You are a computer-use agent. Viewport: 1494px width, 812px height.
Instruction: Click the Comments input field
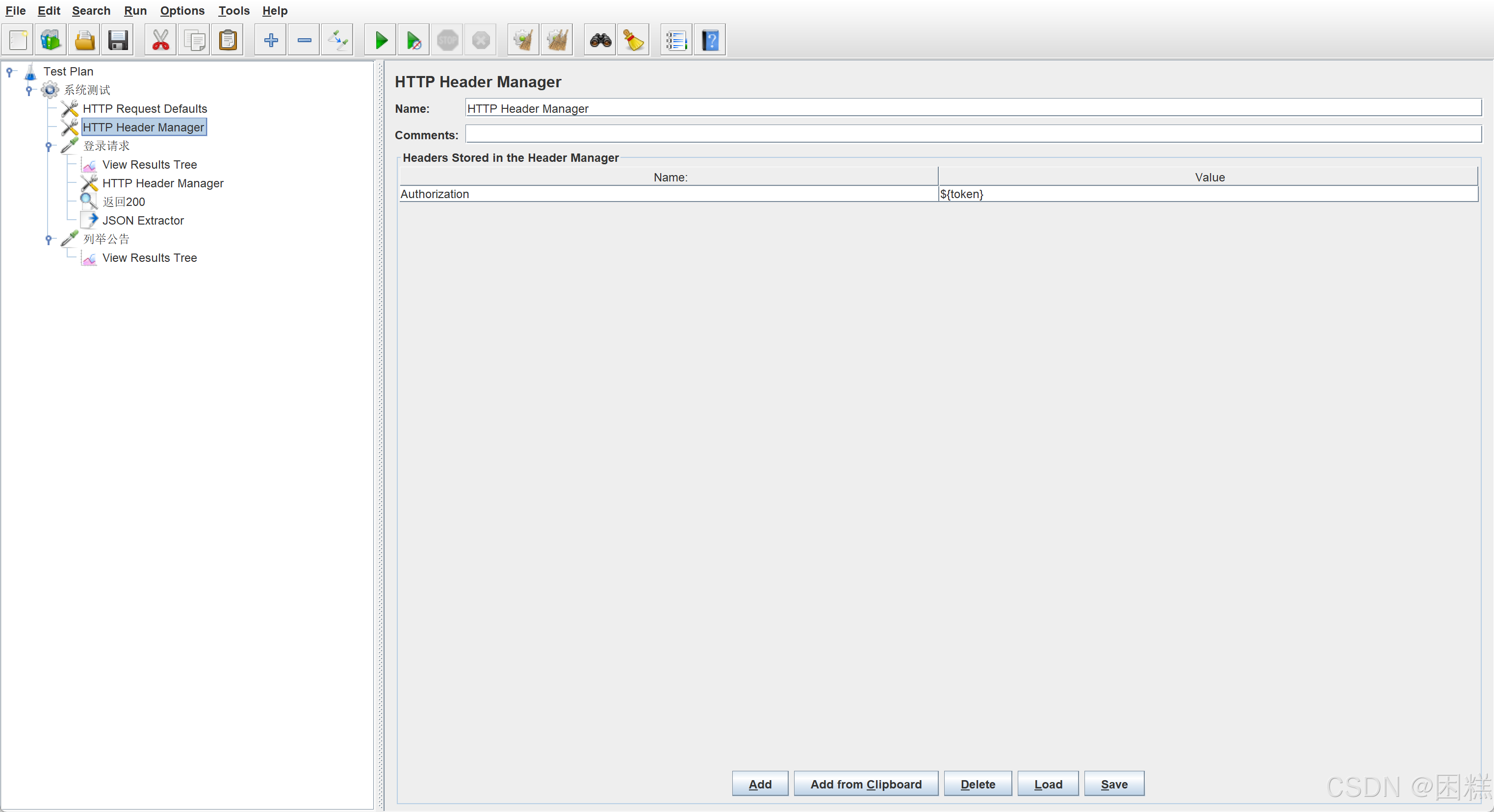pos(973,134)
